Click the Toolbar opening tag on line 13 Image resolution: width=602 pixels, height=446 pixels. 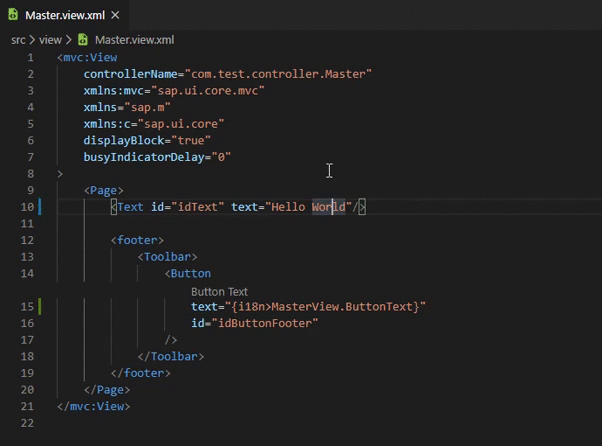click(x=167, y=257)
